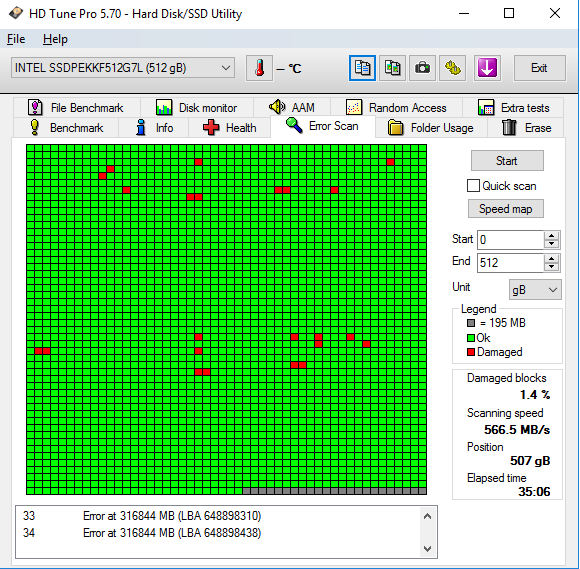Minimize the HD Tune Pro window
Image resolution: width=580 pixels, height=569 pixels.
[x=464, y=14]
